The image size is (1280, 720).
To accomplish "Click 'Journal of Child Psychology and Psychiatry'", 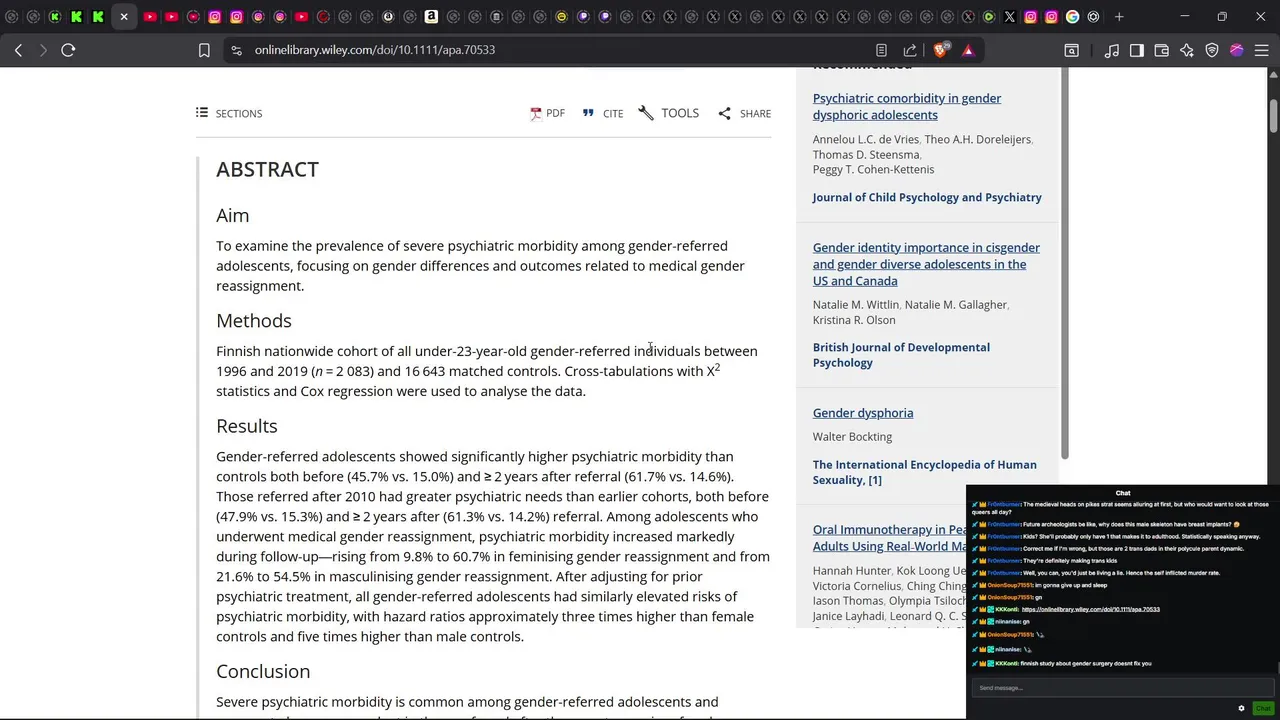I will pyautogui.click(x=927, y=197).
